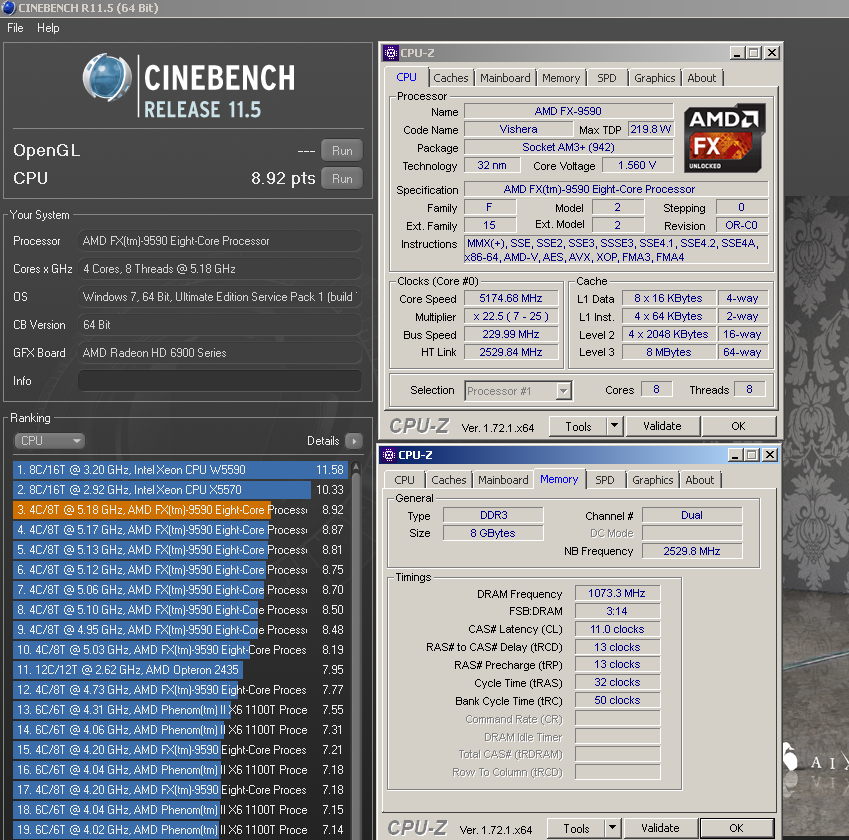
Task: Open About tab in top CPU-Z window
Action: tap(702, 78)
